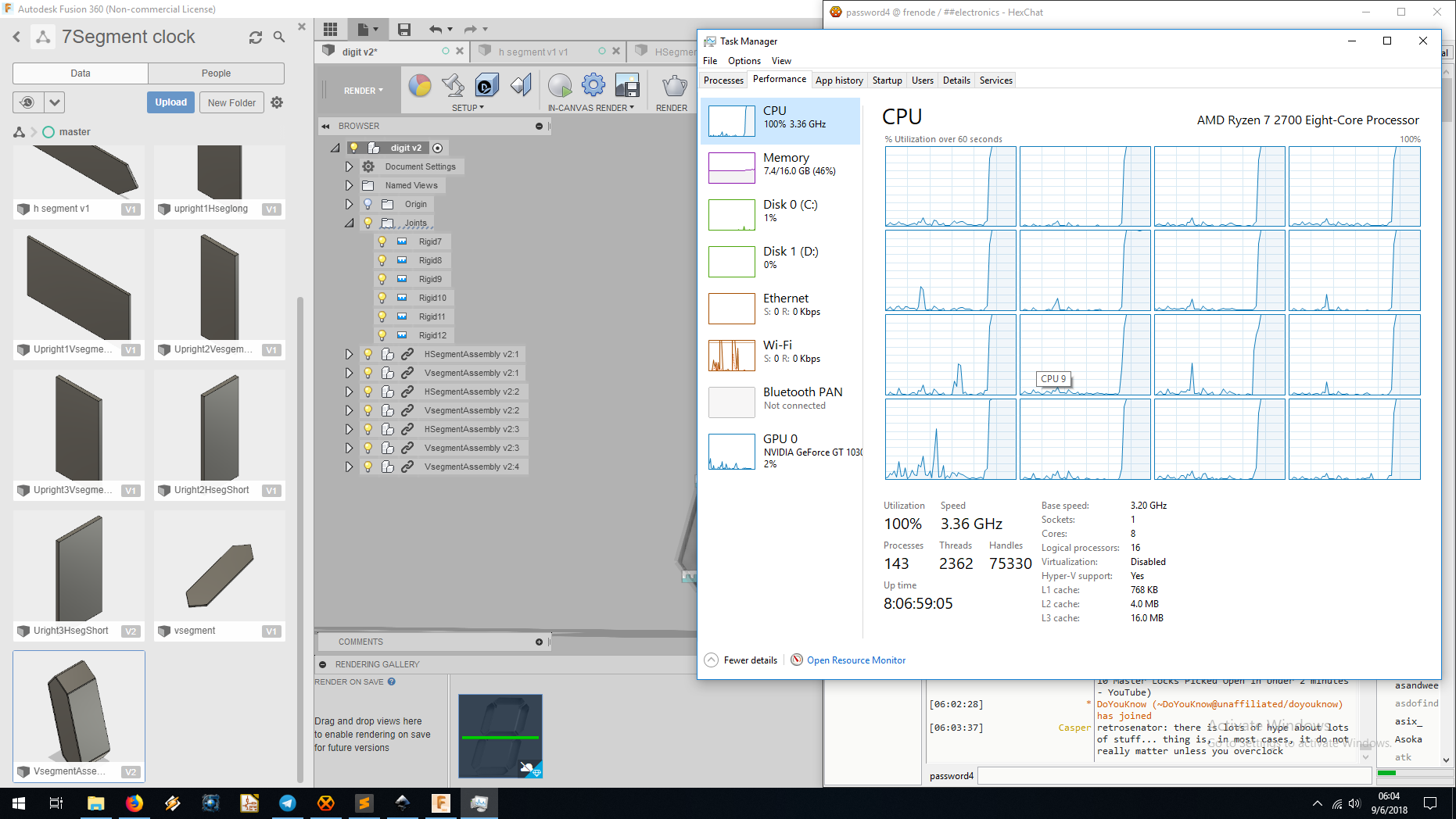1456x819 pixels.
Task: Click the Upload button
Action: pos(170,102)
